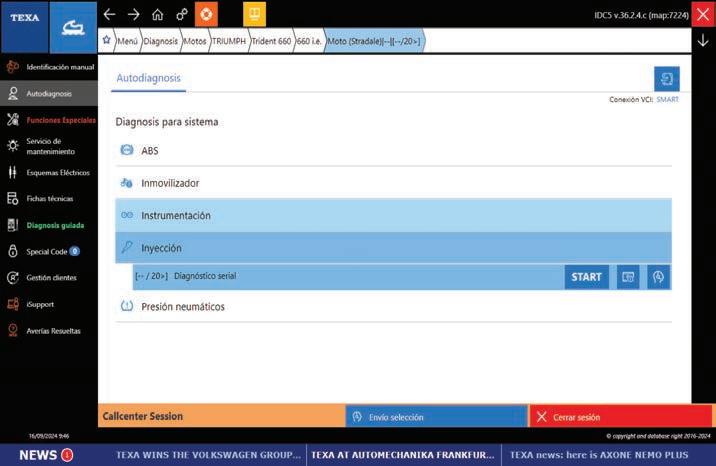Open Special Code in sidebar
Viewport: 716px width, 466px height.
click(49, 251)
